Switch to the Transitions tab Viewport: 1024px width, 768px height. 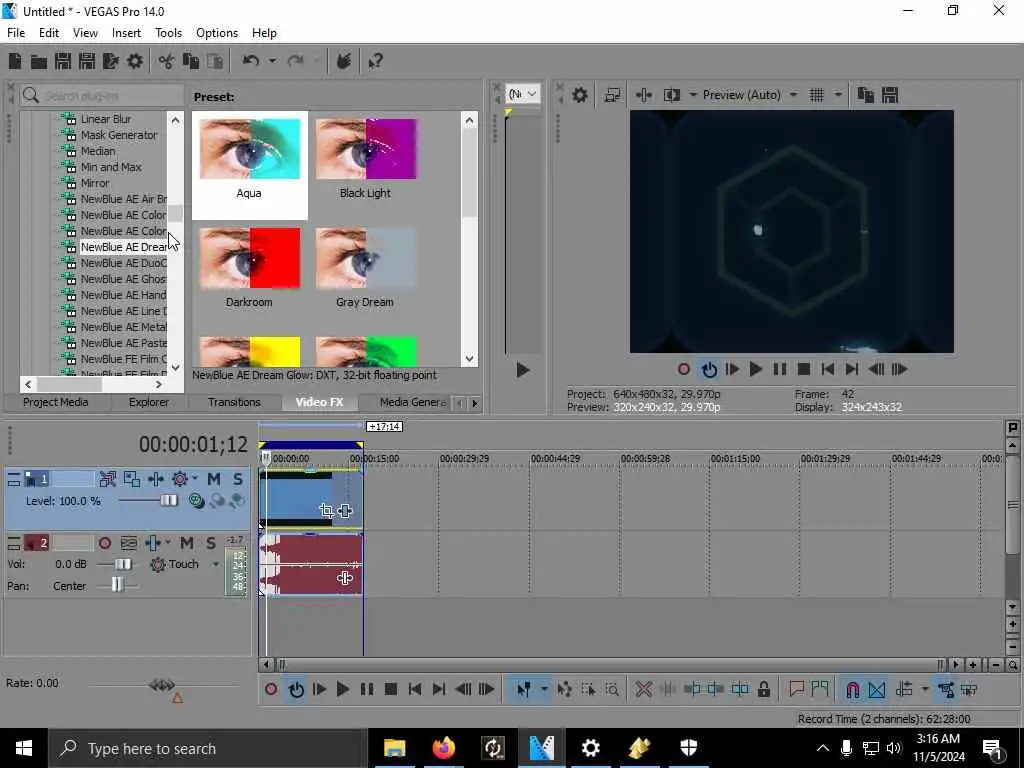[x=234, y=402]
